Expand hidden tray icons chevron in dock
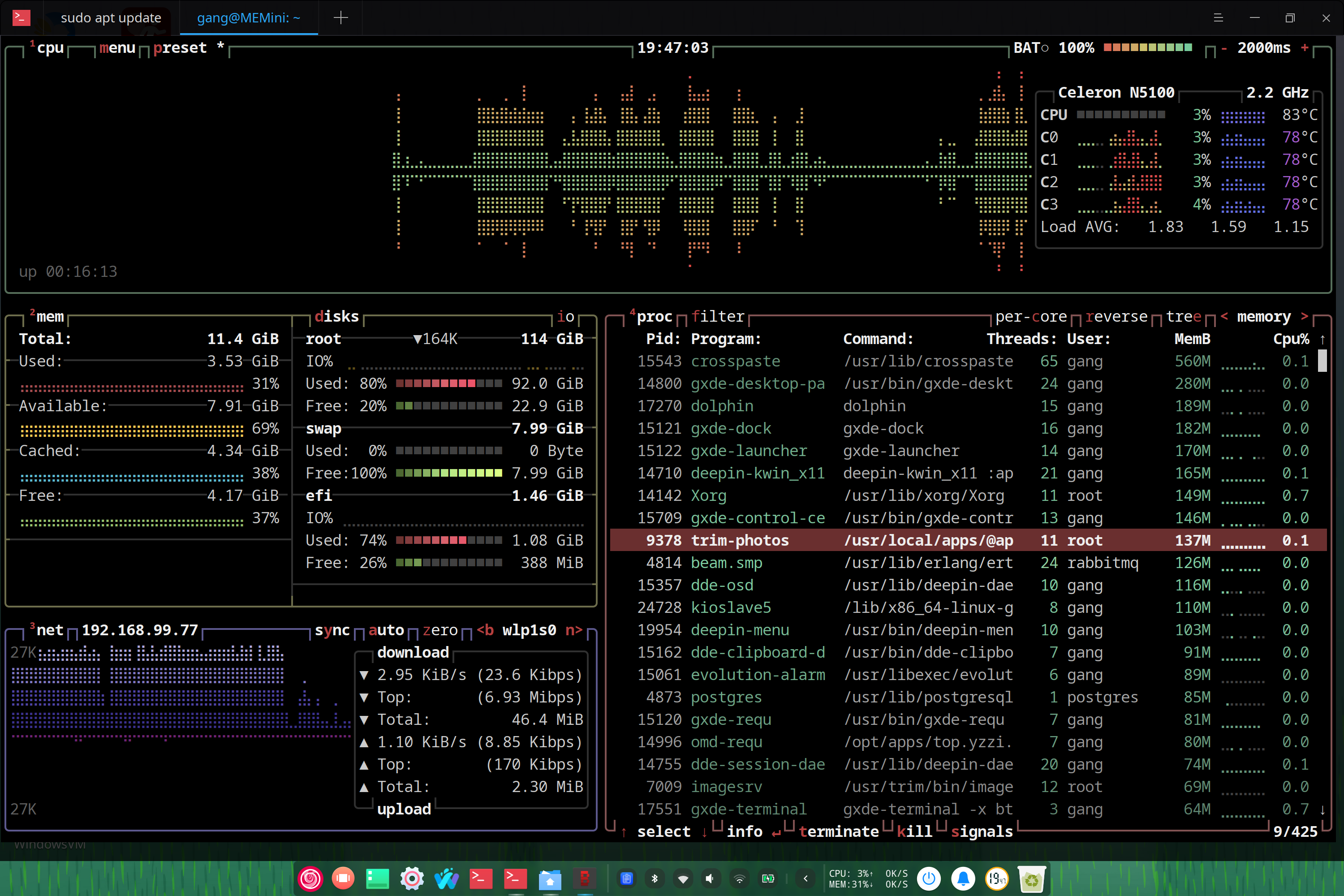The image size is (1344, 896). [806, 878]
